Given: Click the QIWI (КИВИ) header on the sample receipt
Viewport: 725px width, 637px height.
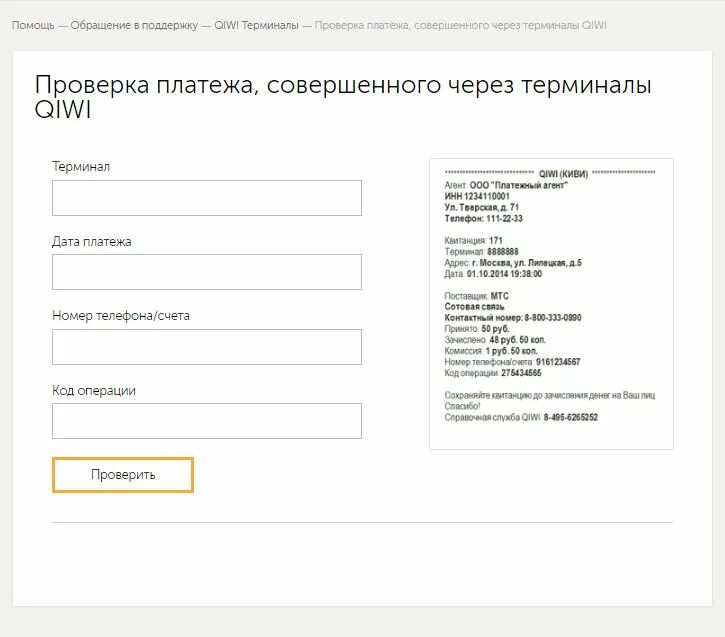Looking at the screenshot, I should 563,174.
